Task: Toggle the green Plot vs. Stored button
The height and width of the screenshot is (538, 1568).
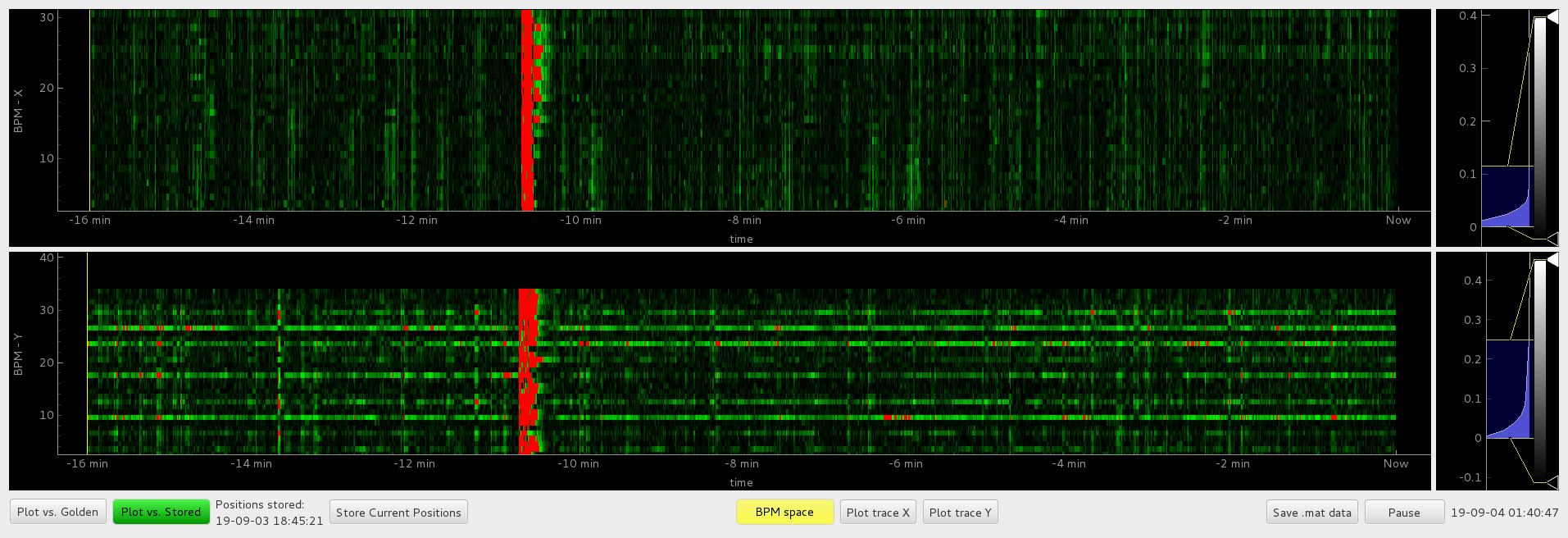Action: click(x=161, y=512)
